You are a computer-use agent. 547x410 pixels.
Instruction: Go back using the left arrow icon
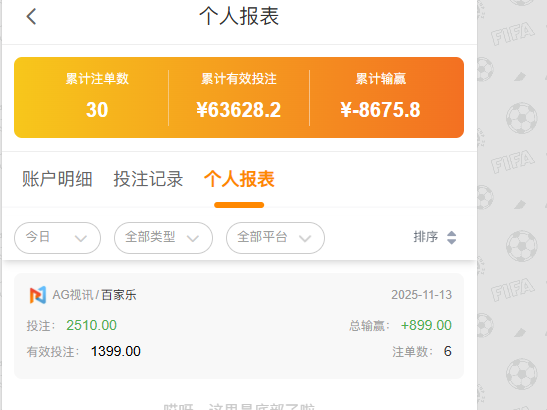[x=31, y=16]
